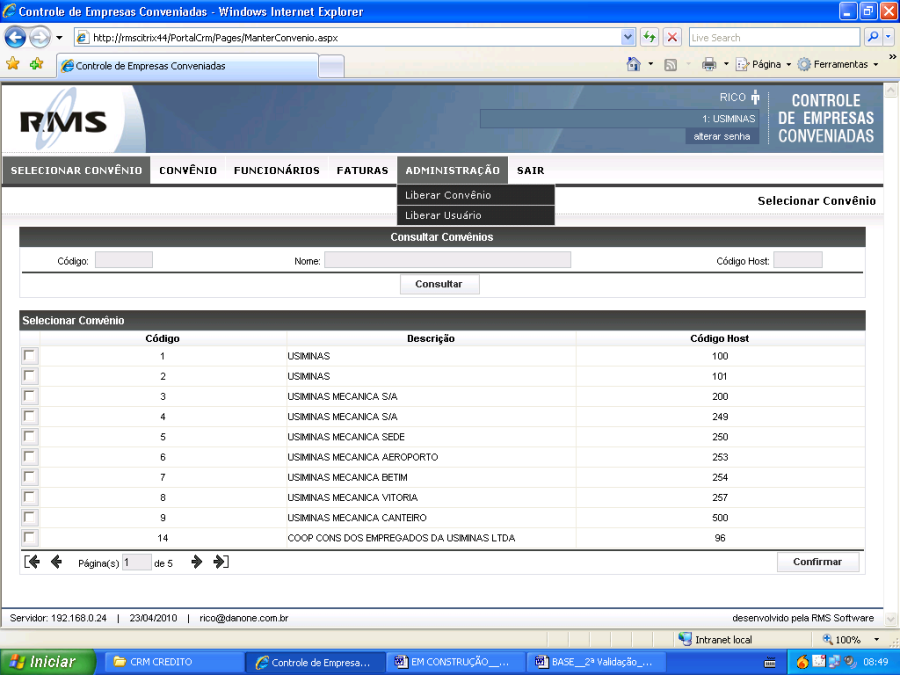Click the Código input field
Image resolution: width=900 pixels, height=675 pixels.
click(x=123, y=261)
